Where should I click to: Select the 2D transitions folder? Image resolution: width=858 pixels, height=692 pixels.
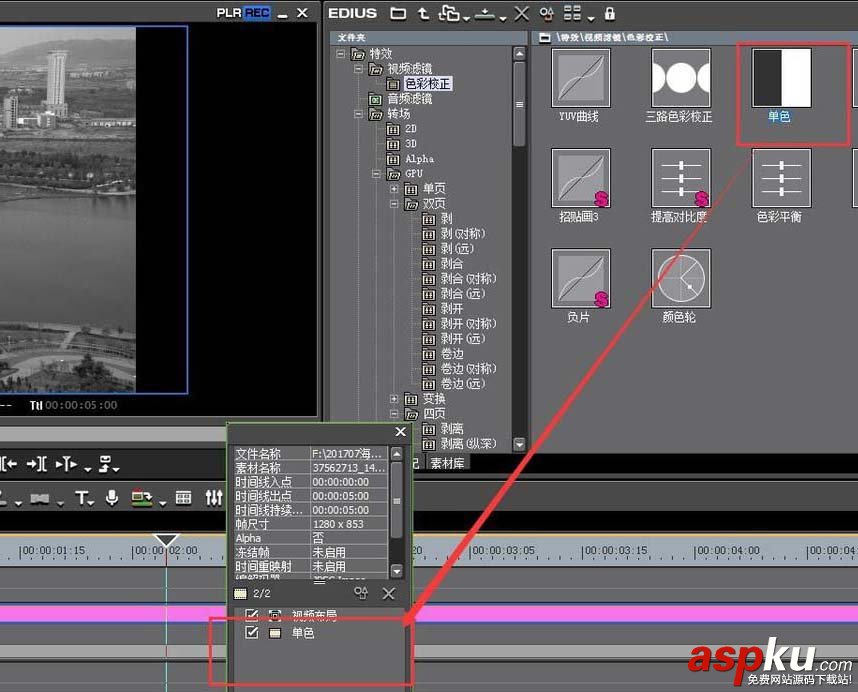411,129
